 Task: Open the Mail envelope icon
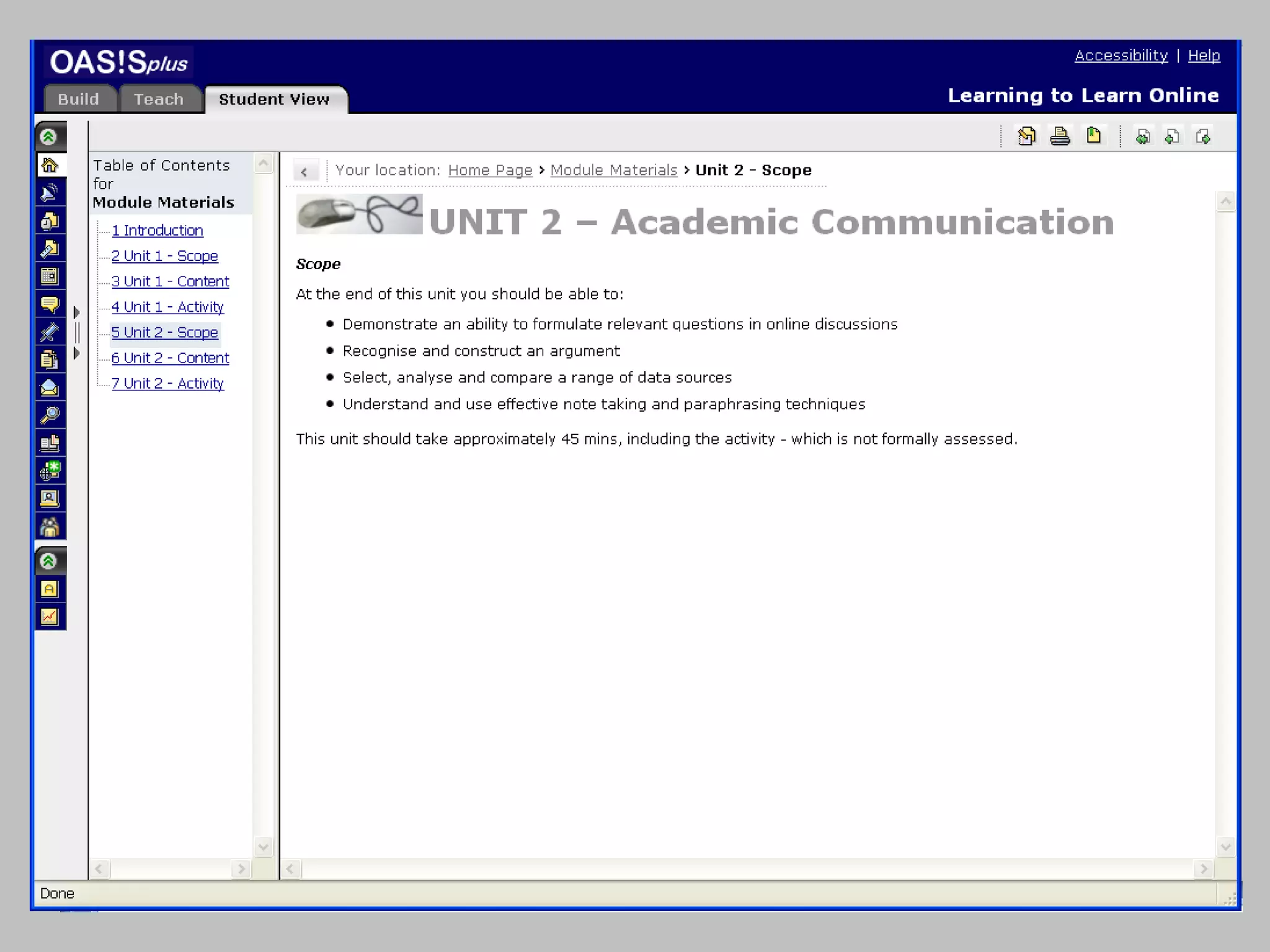coord(50,388)
